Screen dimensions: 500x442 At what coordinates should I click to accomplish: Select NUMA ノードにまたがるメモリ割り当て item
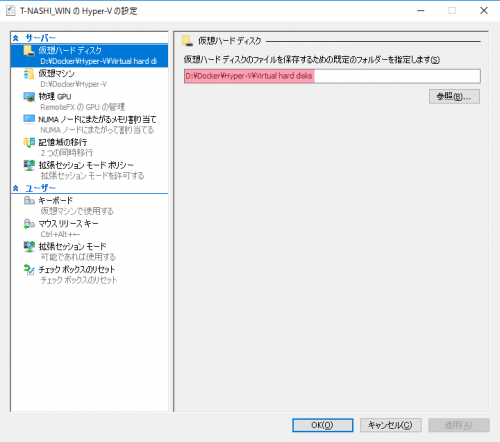89,124
